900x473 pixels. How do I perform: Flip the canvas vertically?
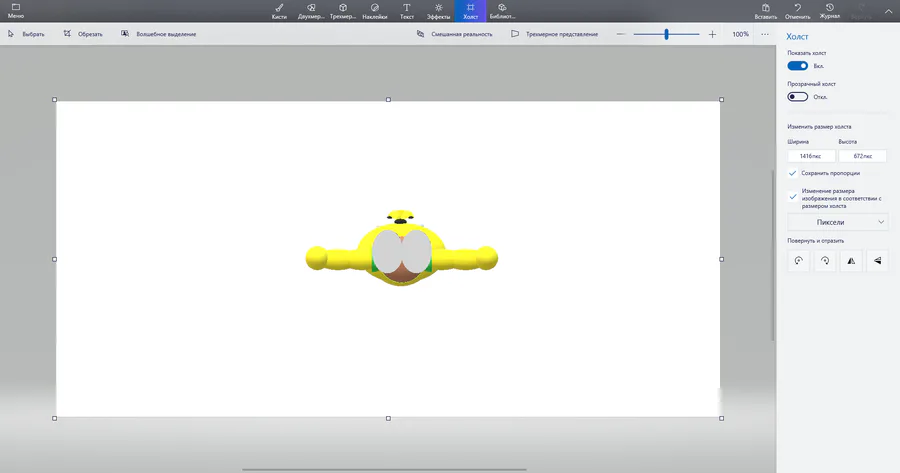[x=878, y=261]
